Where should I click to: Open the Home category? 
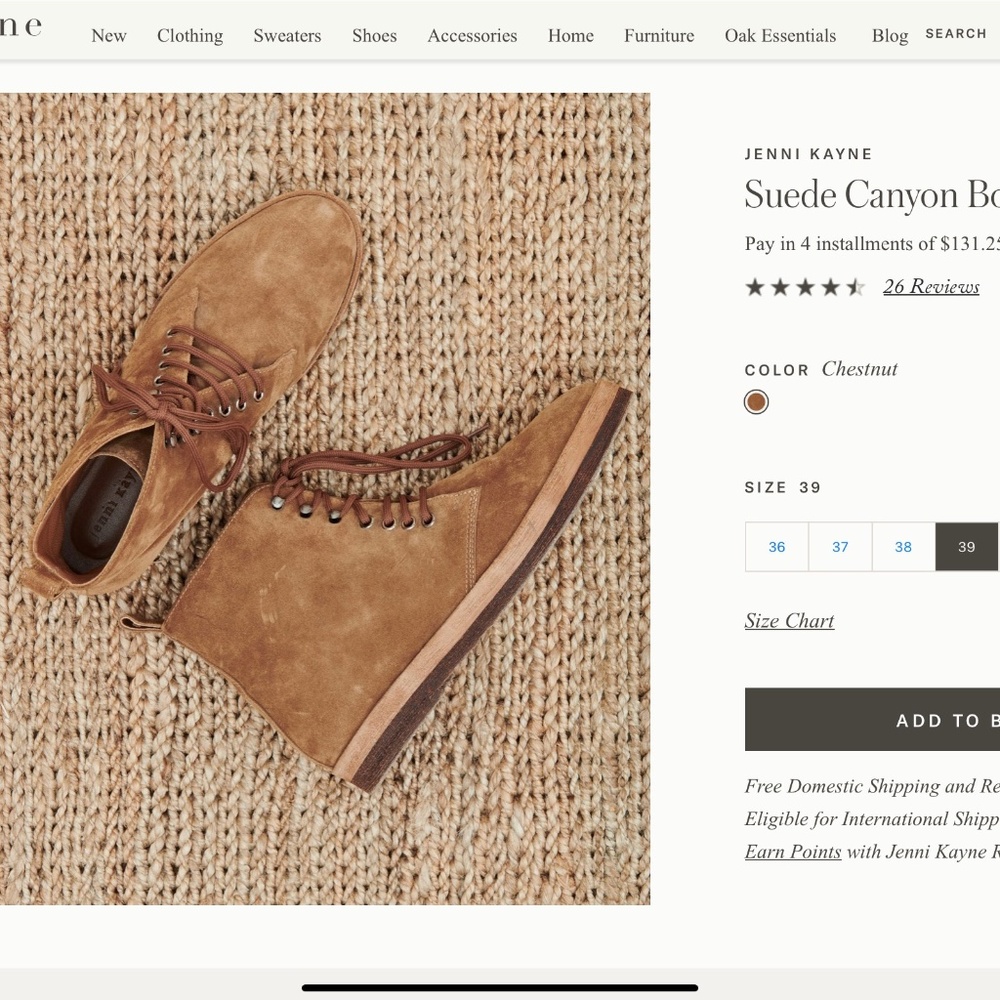(x=570, y=35)
